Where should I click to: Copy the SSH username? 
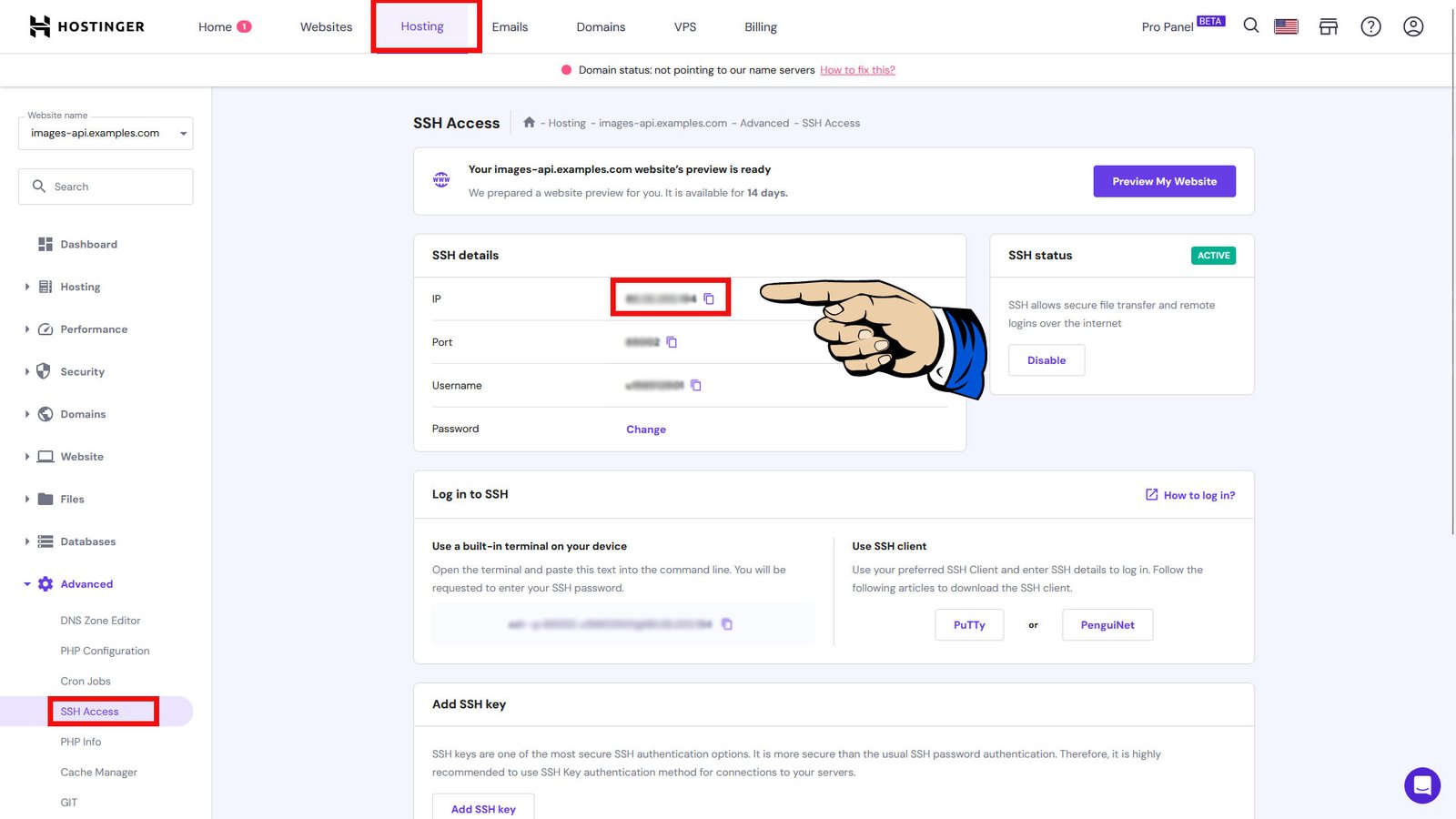click(x=696, y=386)
